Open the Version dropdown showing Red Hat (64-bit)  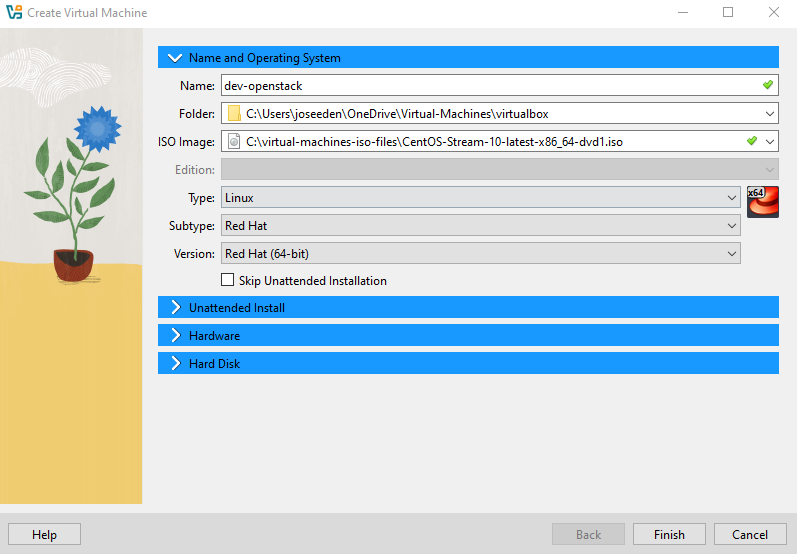coord(480,254)
